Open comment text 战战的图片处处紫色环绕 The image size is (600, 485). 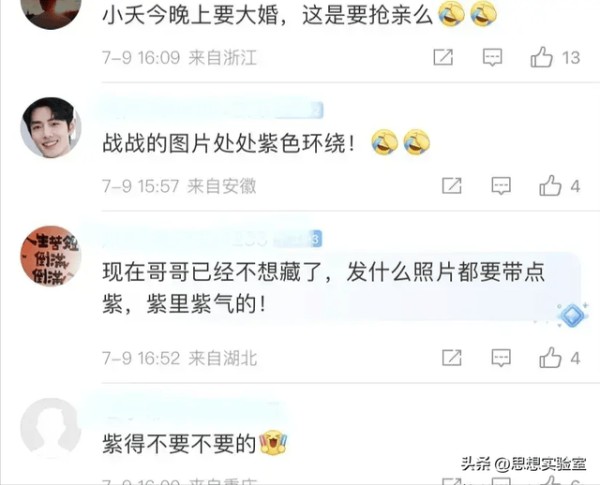[x=229, y=144]
